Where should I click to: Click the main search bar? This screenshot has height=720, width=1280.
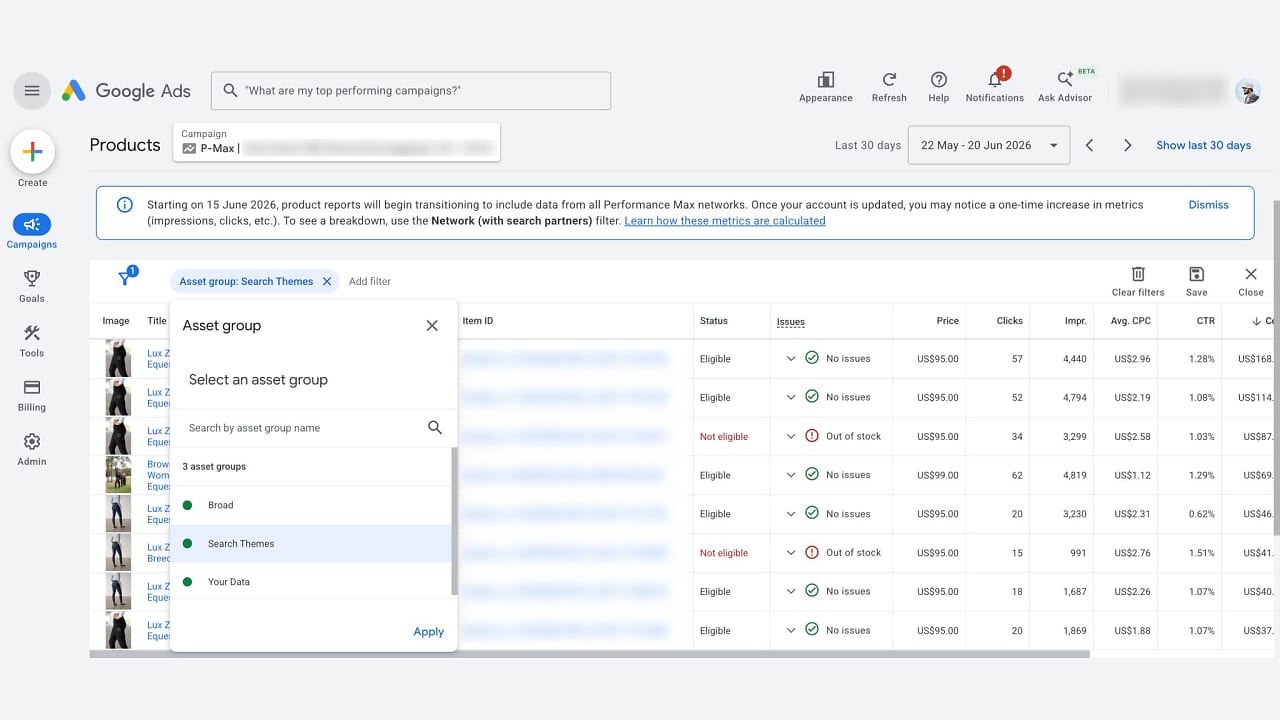click(411, 91)
